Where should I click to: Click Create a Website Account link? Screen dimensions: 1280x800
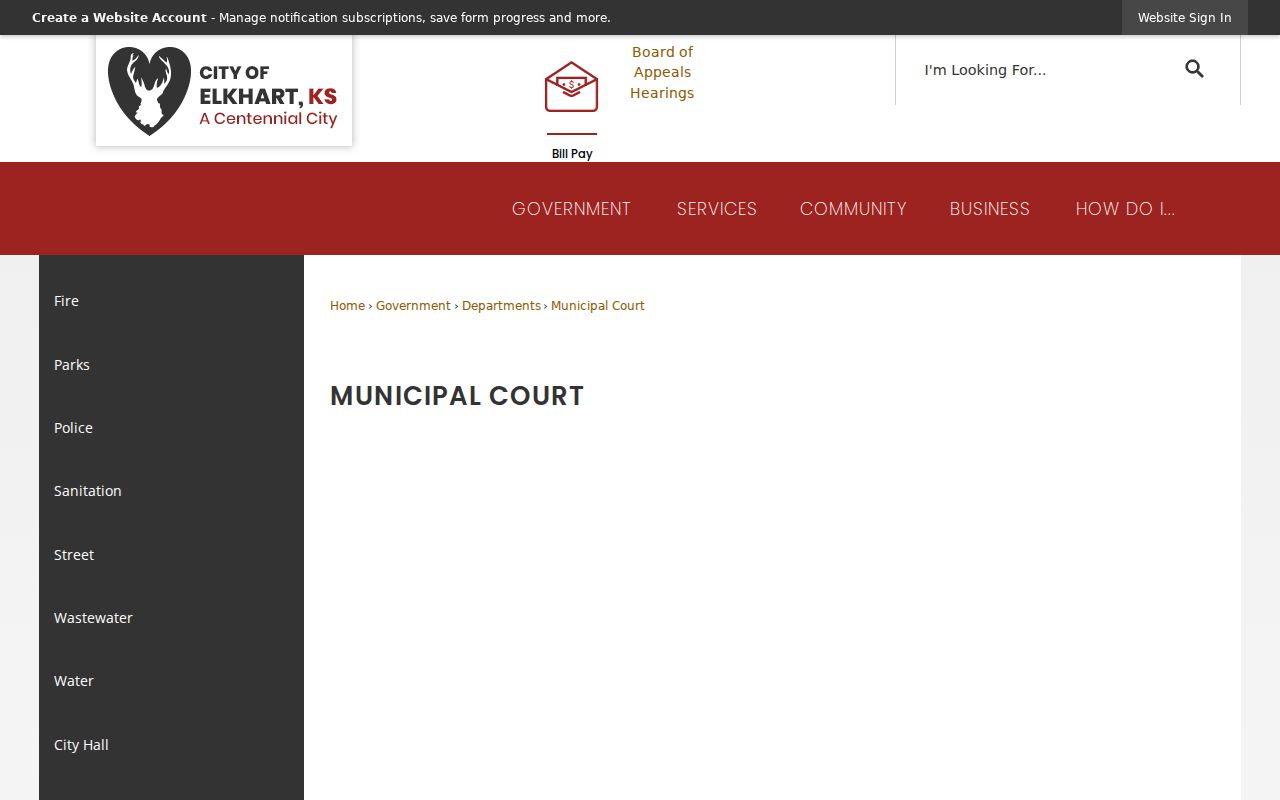pos(119,18)
